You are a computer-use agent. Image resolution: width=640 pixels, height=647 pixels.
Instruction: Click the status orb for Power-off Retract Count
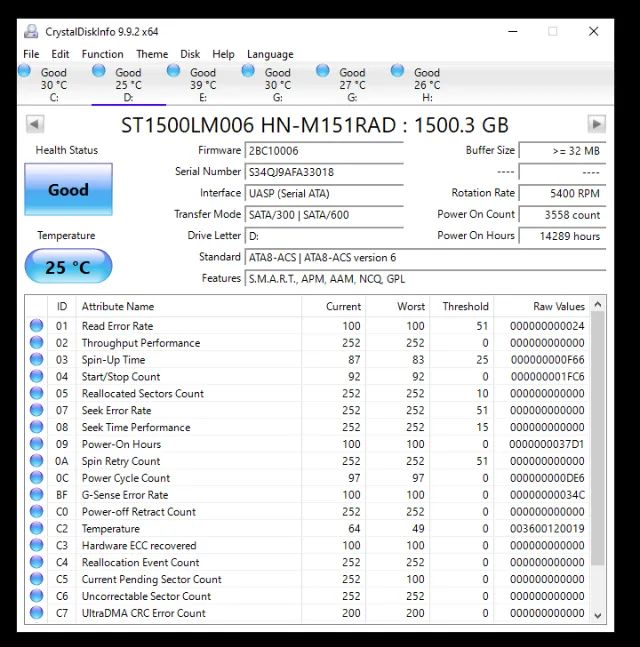pyautogui.click(x=37, y=512)
